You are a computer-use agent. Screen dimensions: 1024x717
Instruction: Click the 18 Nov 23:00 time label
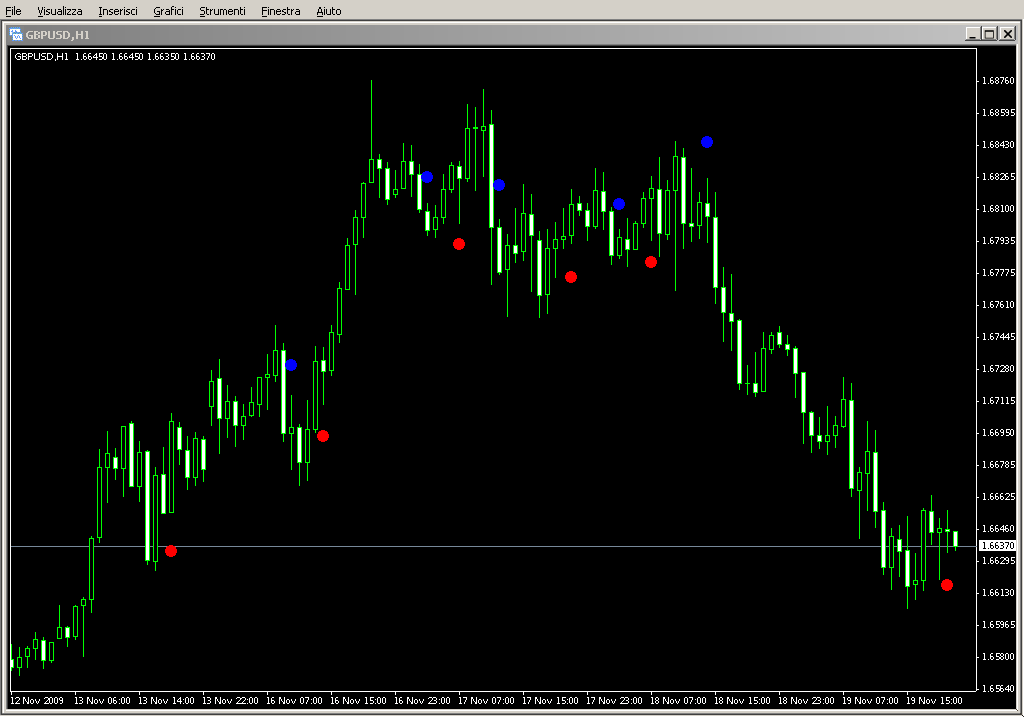click(807, 701)
